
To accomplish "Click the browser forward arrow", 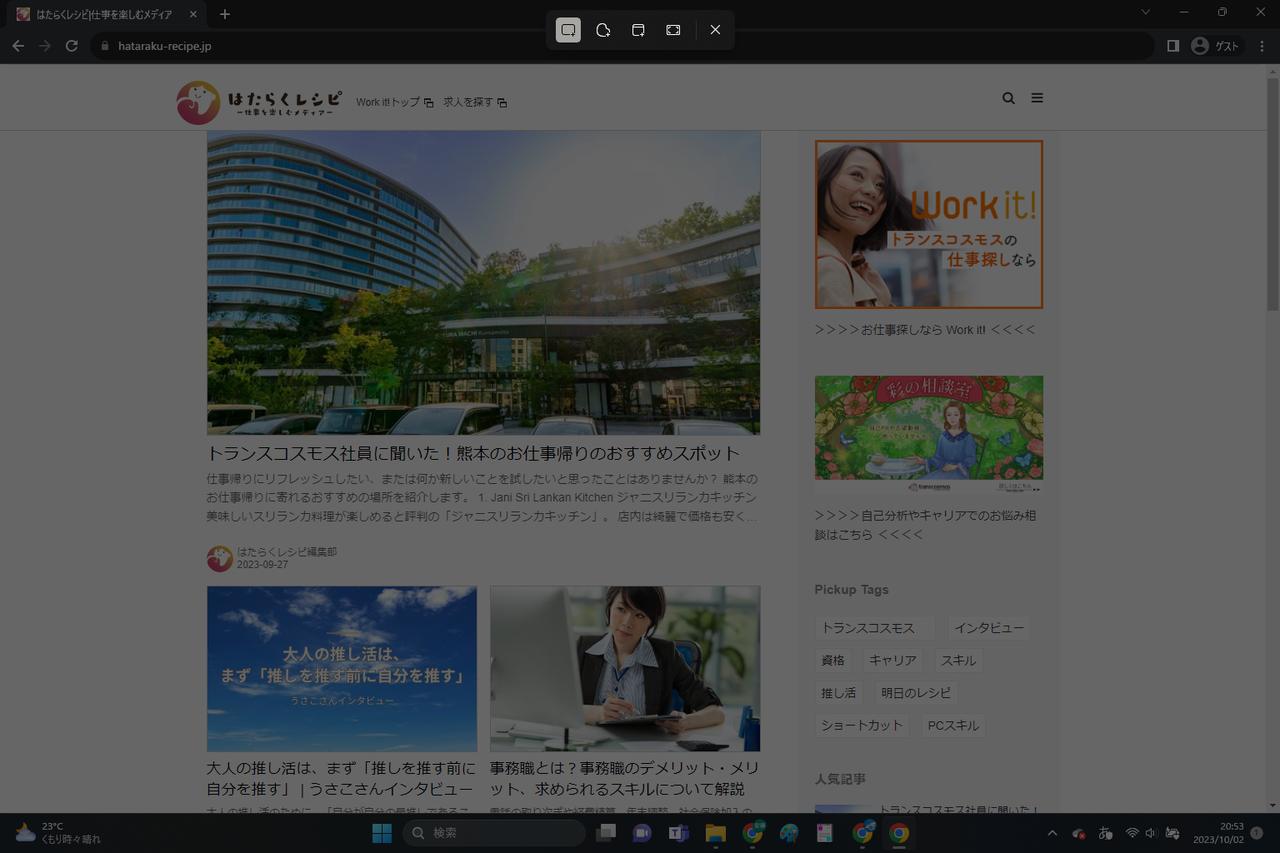I will tap(45, 46).
